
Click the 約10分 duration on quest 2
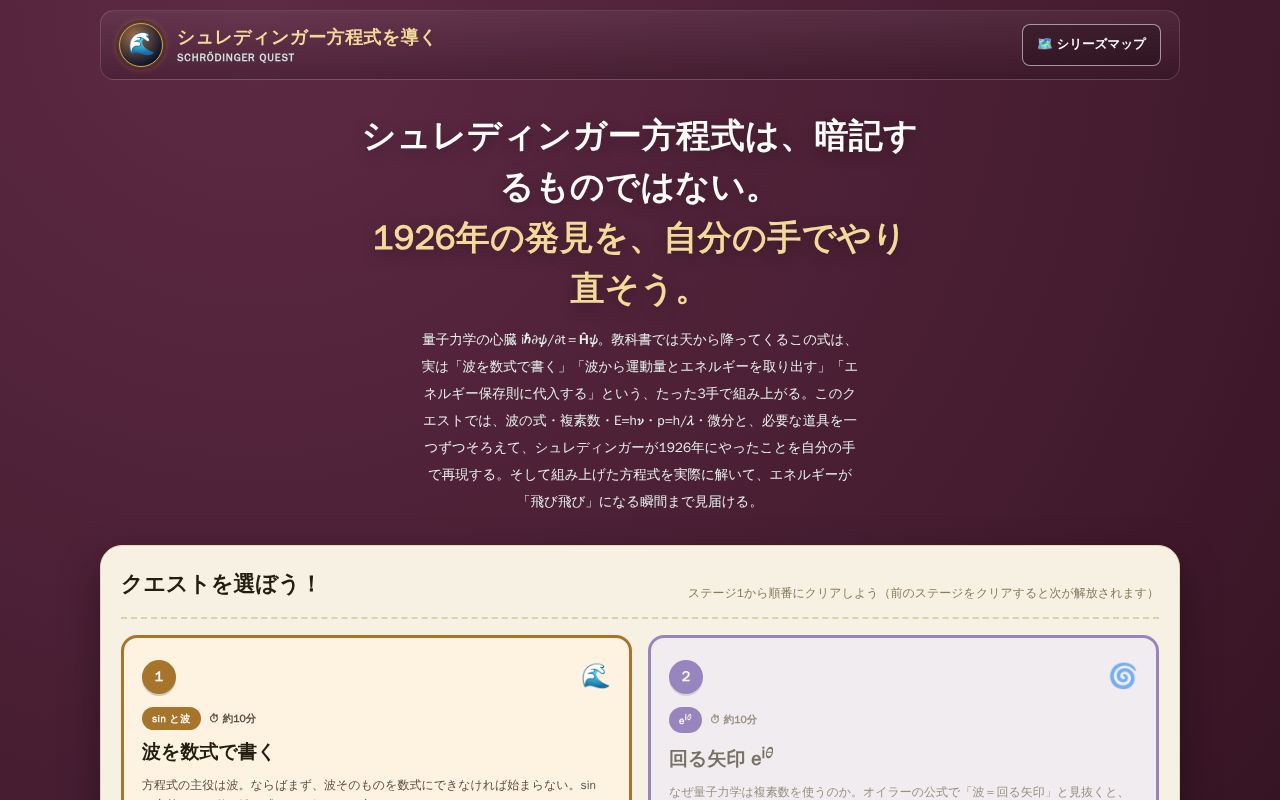tap(734, 720)
